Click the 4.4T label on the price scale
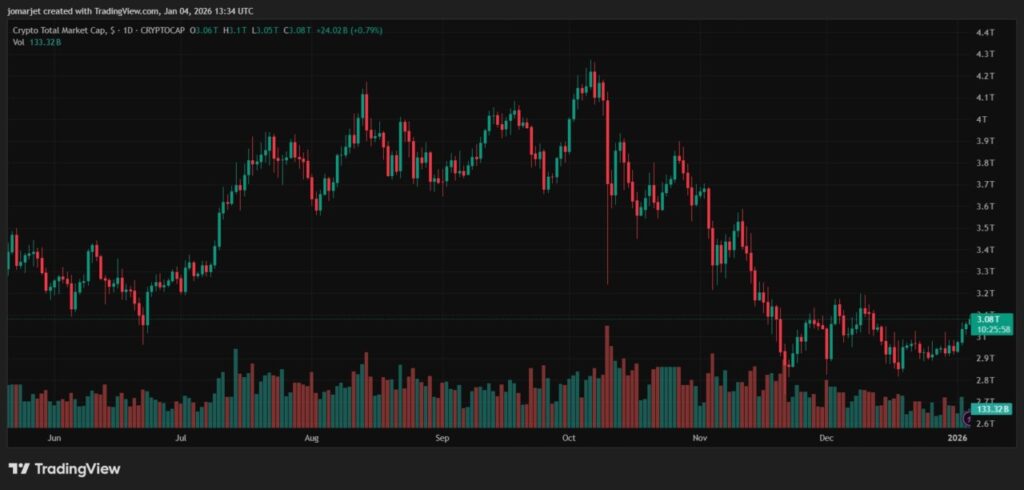This screenshot has width=1024, height=490. click(x=984, y=33)
